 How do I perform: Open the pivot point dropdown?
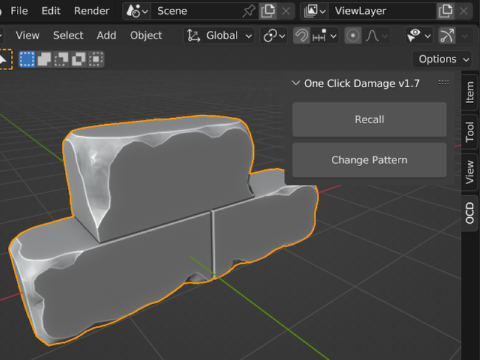274,35
